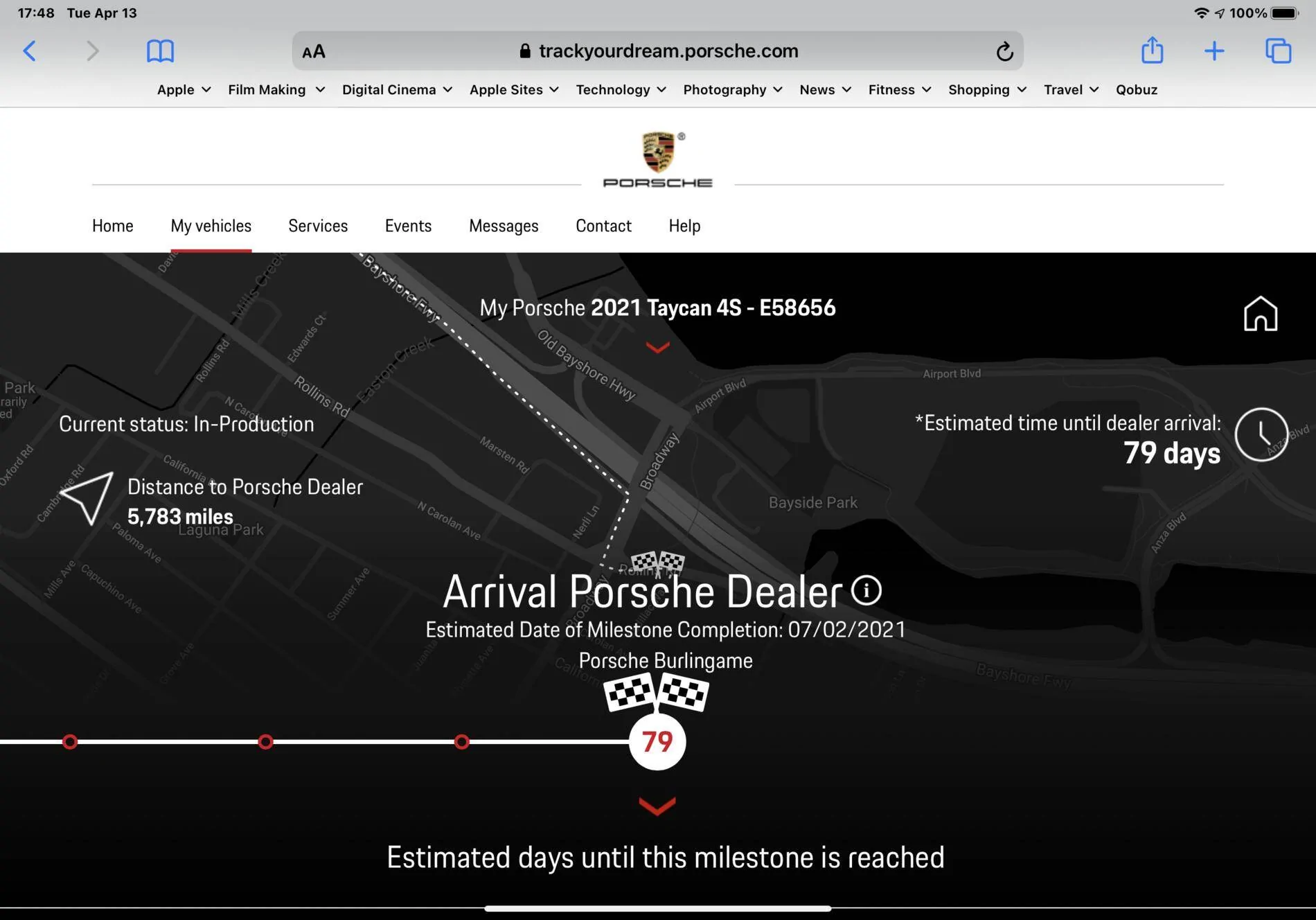Expand the Film Making bookmarks folder

click(x=276, y=89)
